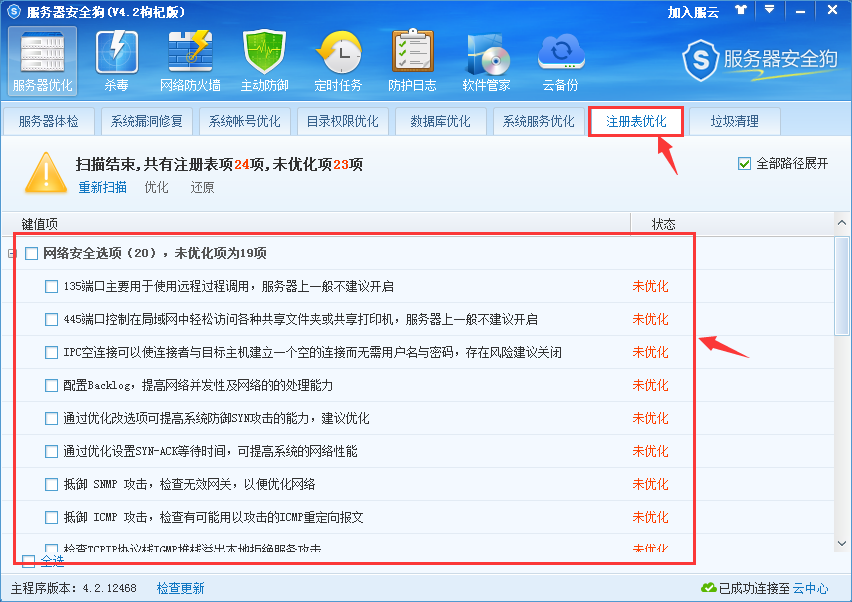Check the IPC空连接 item checkbox
This screenshot has height=602, width=852.
51,353
